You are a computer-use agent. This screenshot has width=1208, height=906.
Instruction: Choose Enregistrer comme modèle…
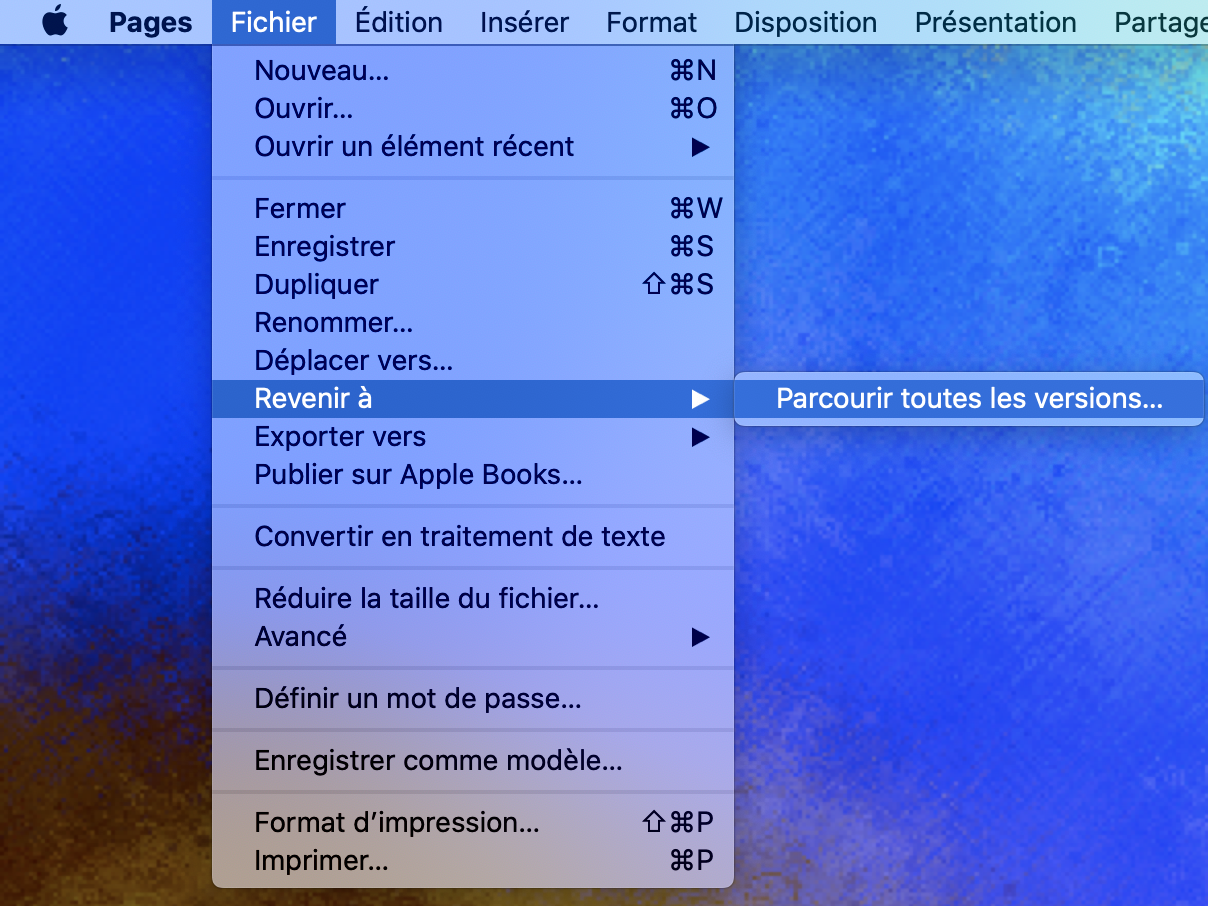[x=473, y=760]
